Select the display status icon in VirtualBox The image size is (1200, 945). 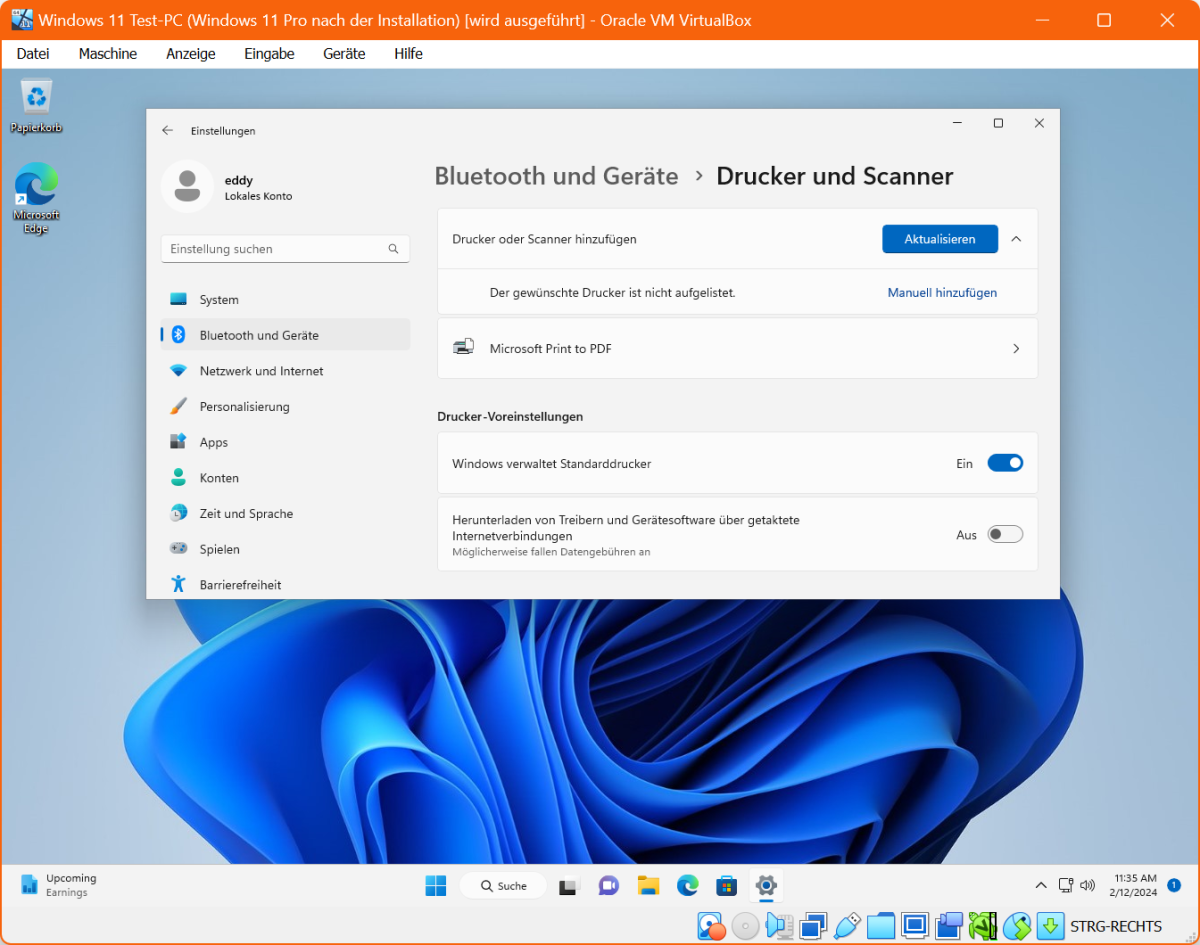tap(913, 926)
